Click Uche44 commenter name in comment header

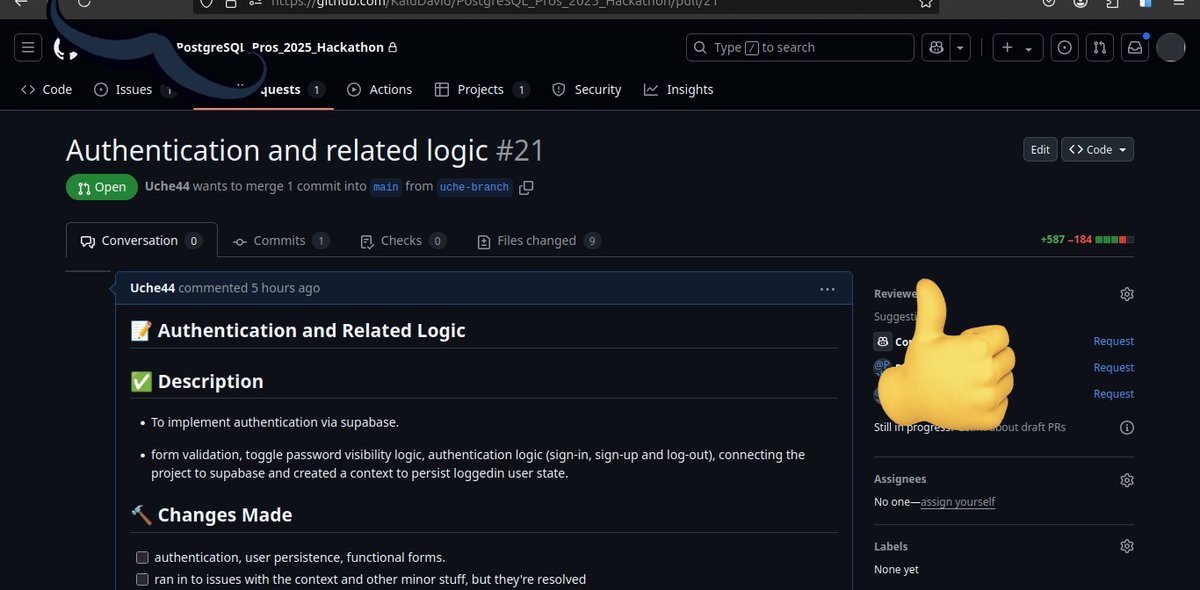(x=152, y=288)
